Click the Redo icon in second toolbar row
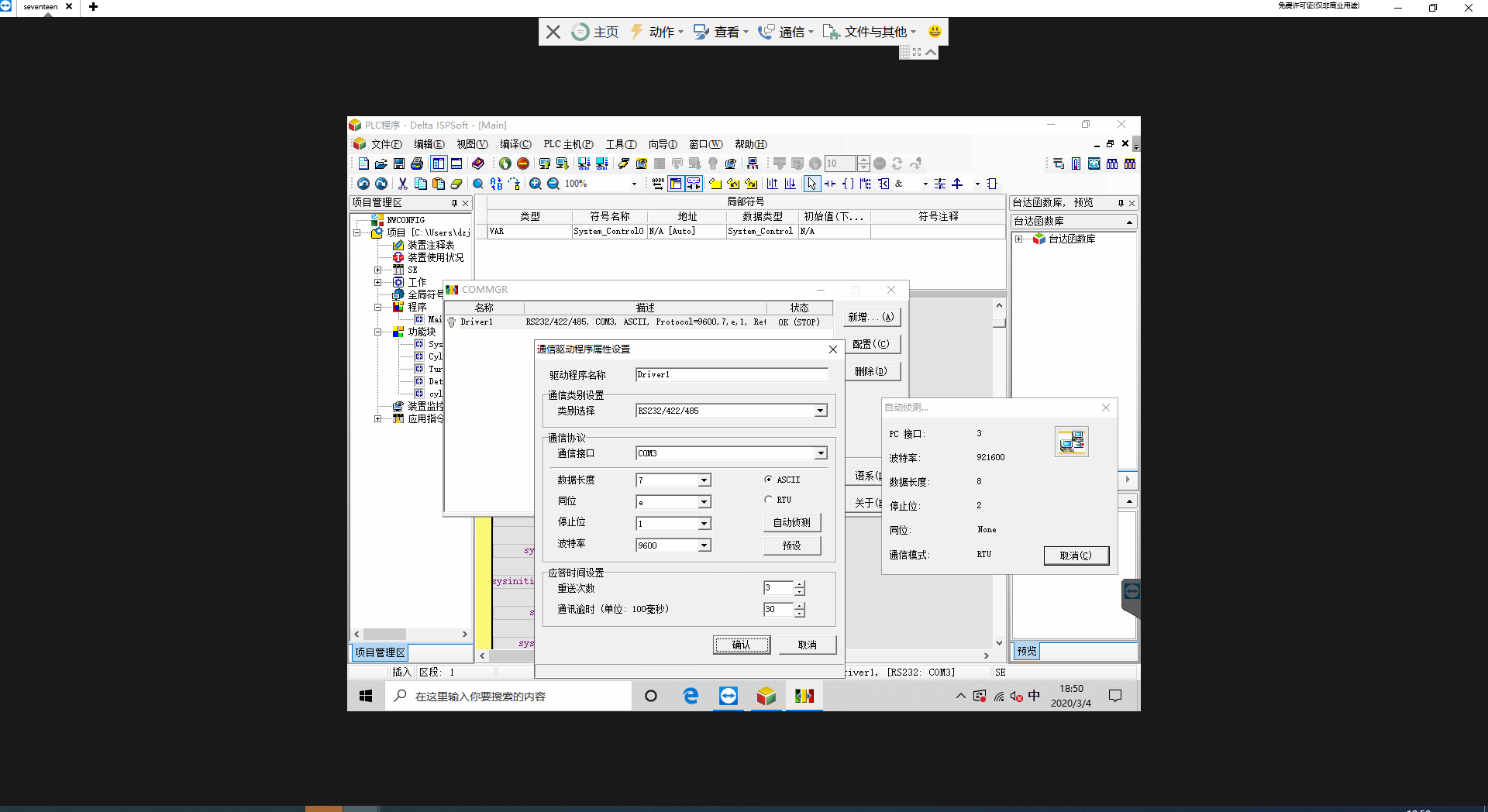Viewport: 1488px width, 812px height. pos(381,184)
